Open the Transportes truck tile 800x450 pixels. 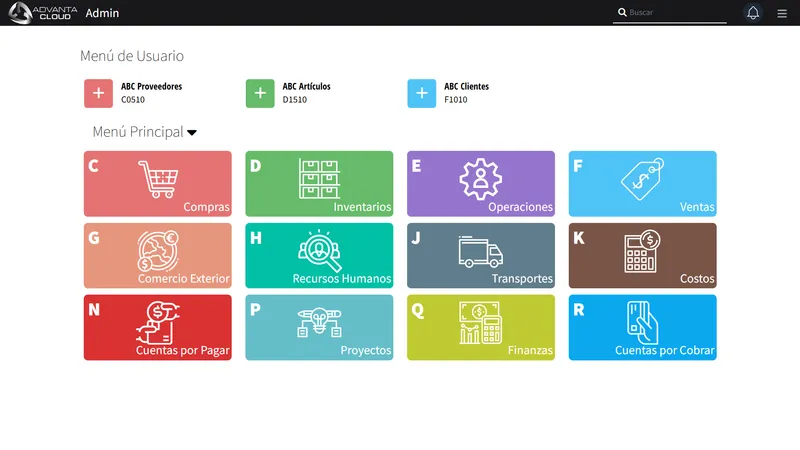(481, 256)
